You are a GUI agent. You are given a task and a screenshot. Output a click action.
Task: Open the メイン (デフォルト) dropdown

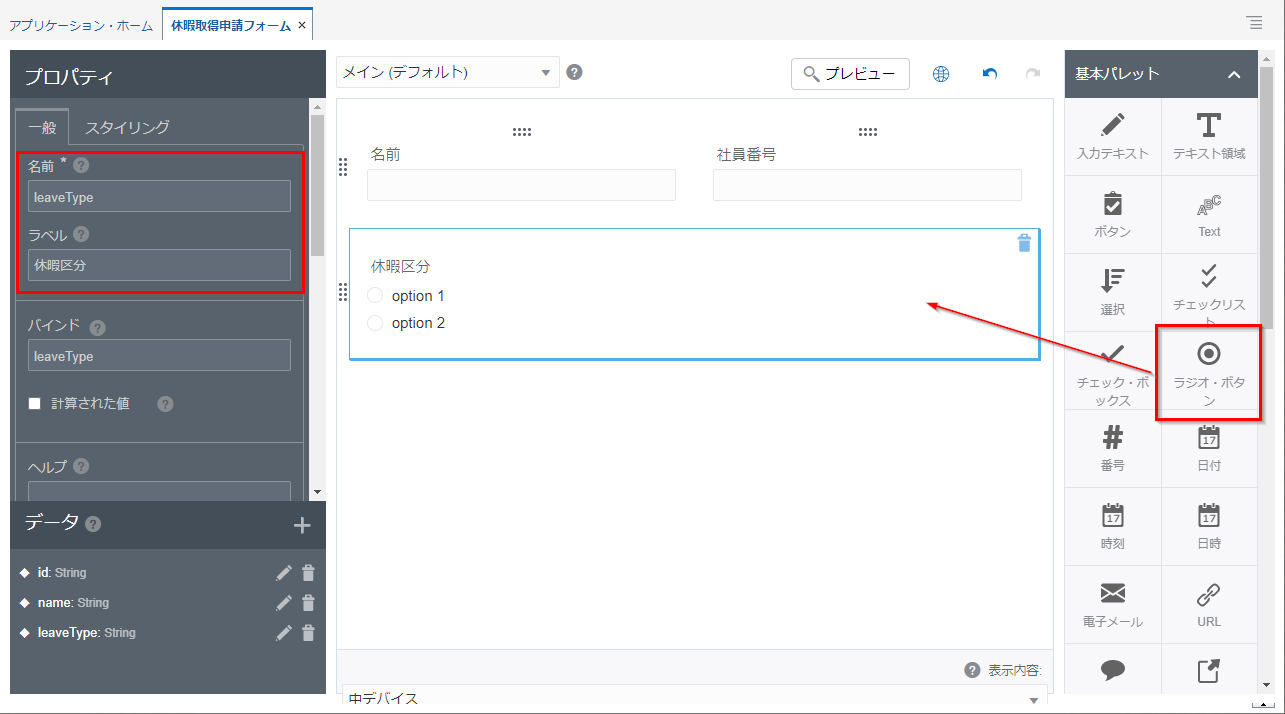(x=447, y=72)
